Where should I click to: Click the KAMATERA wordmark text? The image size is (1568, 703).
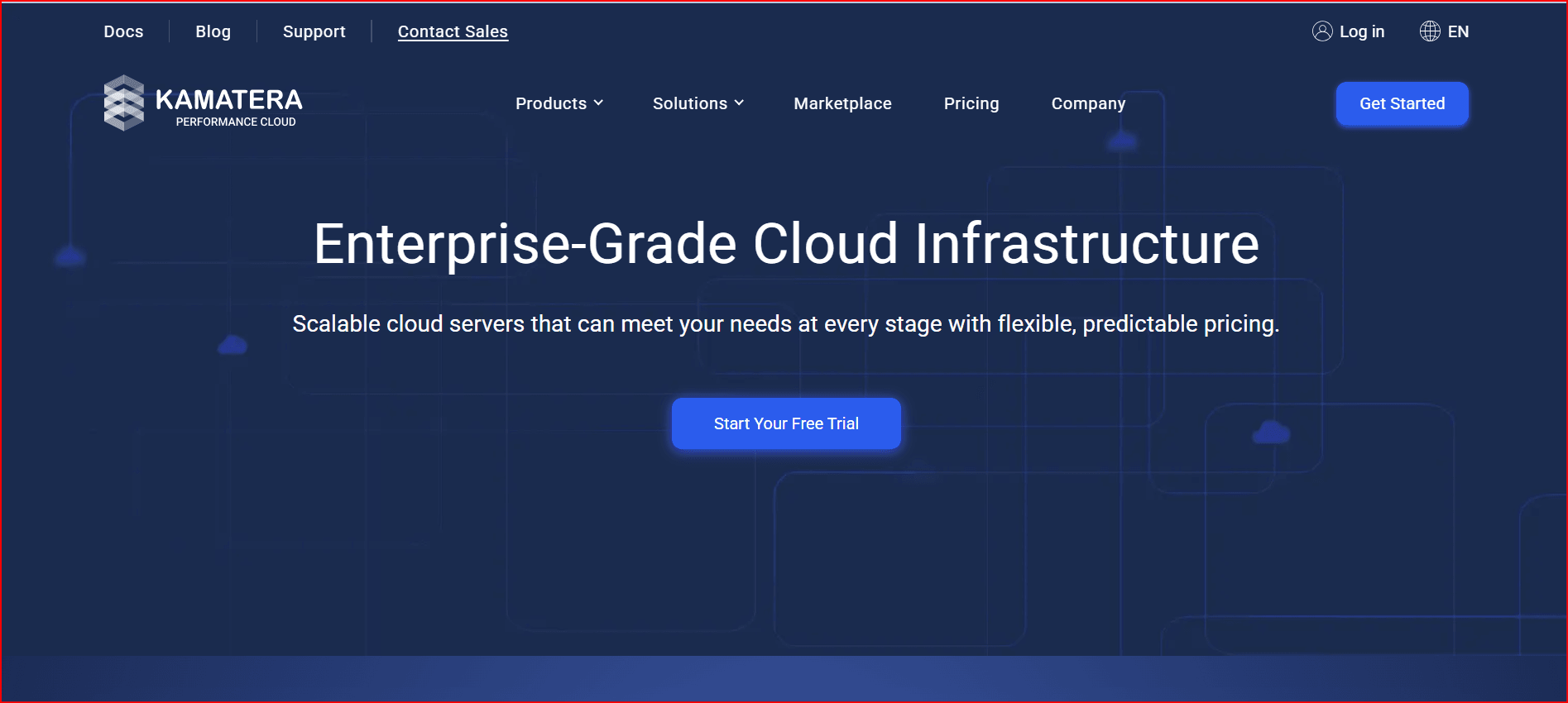(x=229, y=100)
